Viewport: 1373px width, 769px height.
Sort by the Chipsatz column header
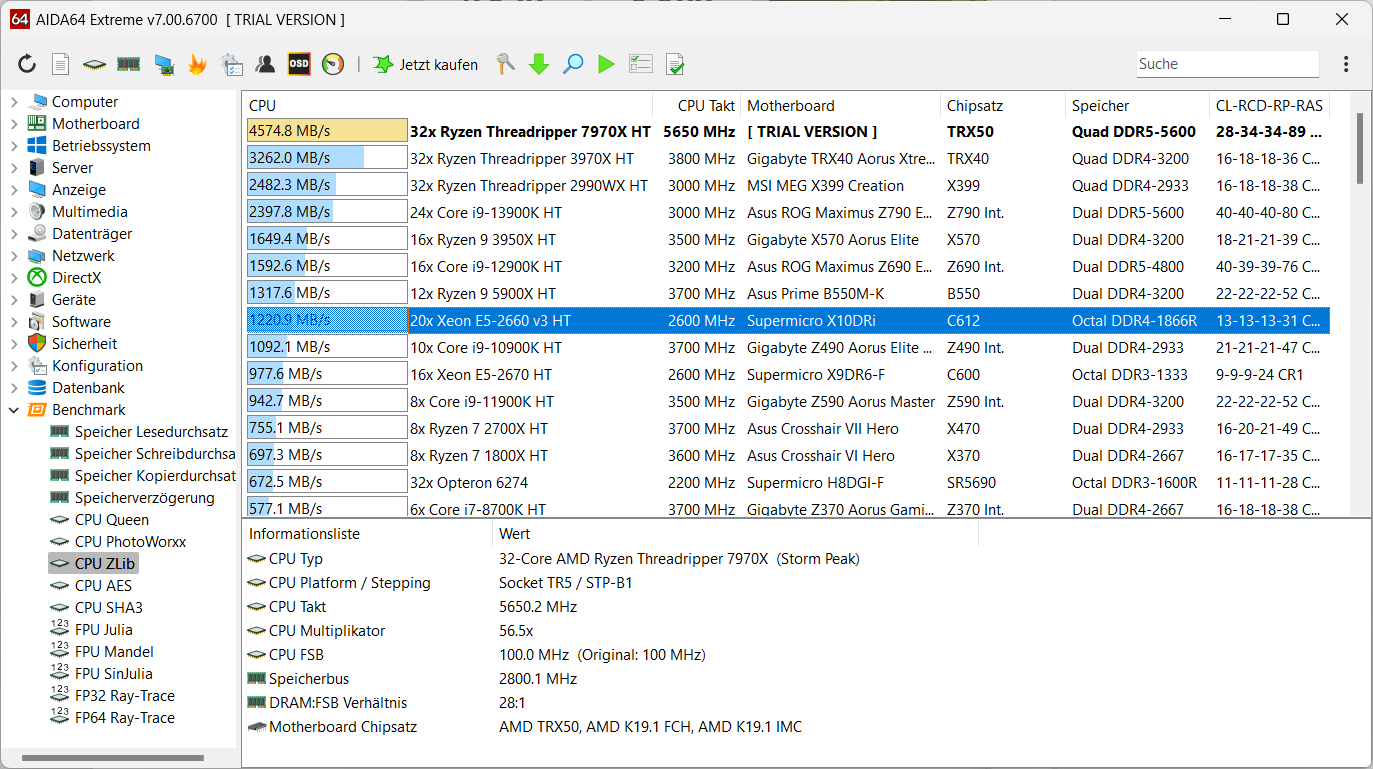point(1003,105)
